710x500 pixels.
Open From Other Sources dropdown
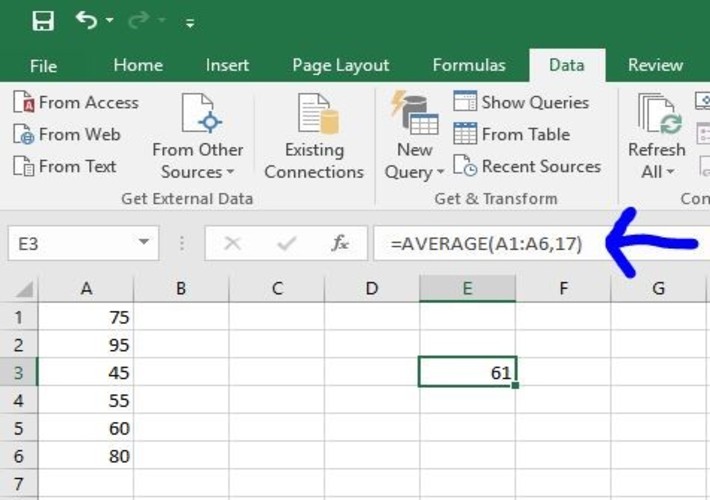click(198, 136)
